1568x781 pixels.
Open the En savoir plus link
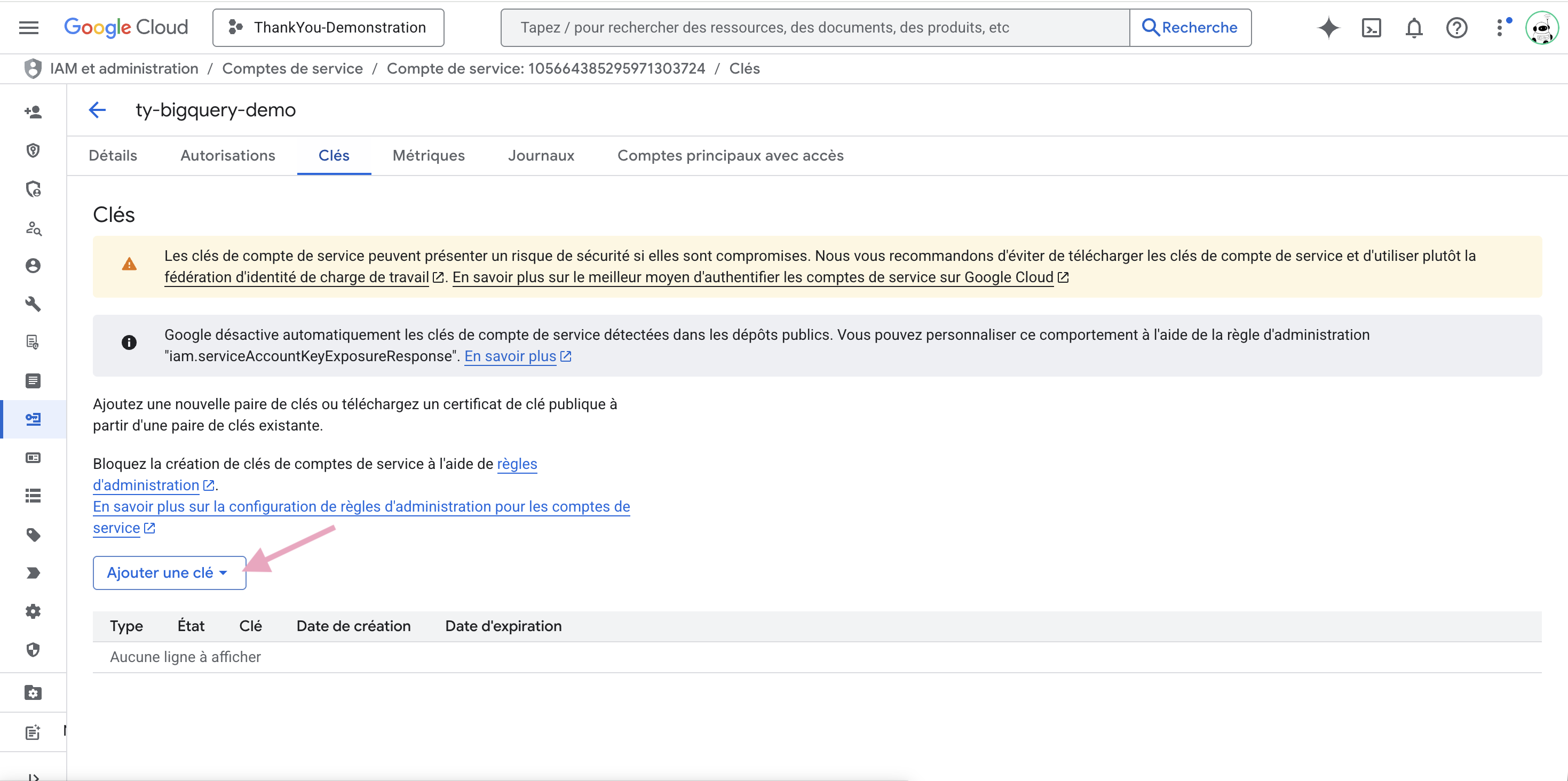point(510,356)
